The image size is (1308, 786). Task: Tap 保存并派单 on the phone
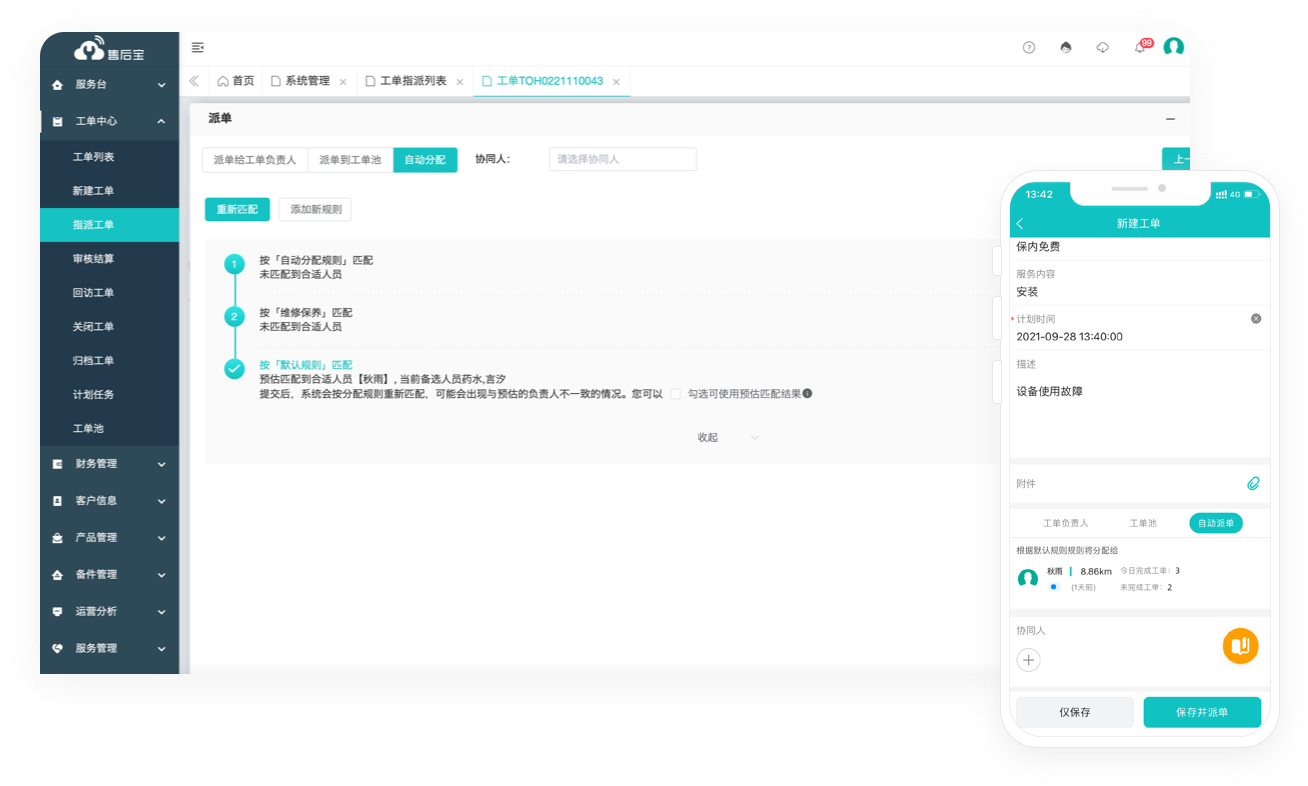point(1202,712)
